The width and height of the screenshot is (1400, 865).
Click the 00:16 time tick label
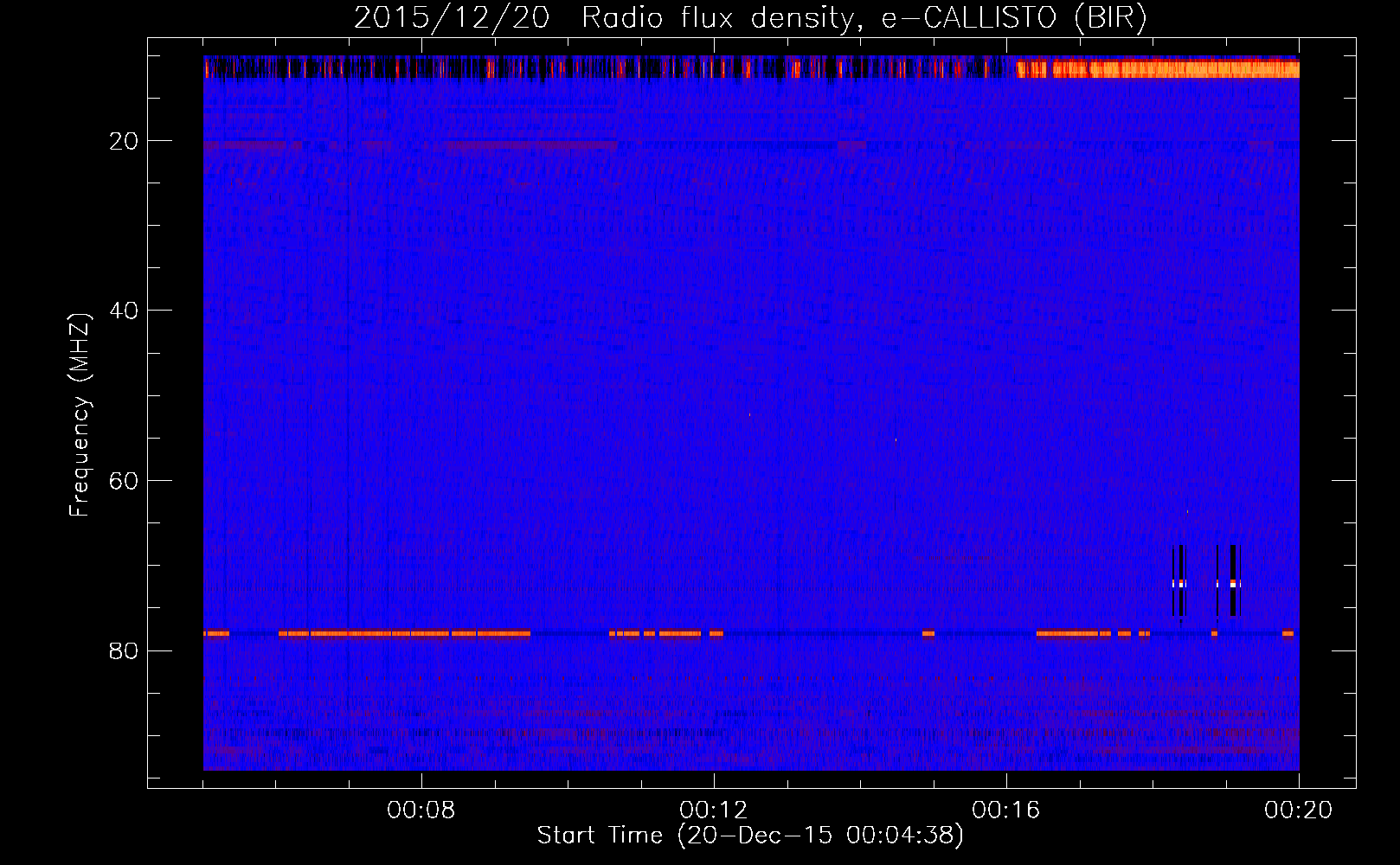pos(1006,811)
